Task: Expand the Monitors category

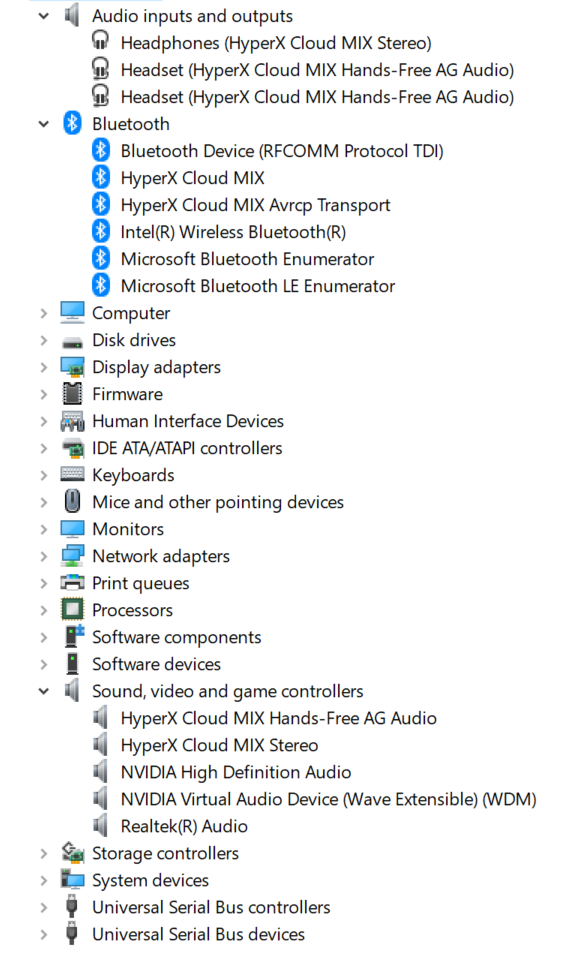Action: (43, 529)
